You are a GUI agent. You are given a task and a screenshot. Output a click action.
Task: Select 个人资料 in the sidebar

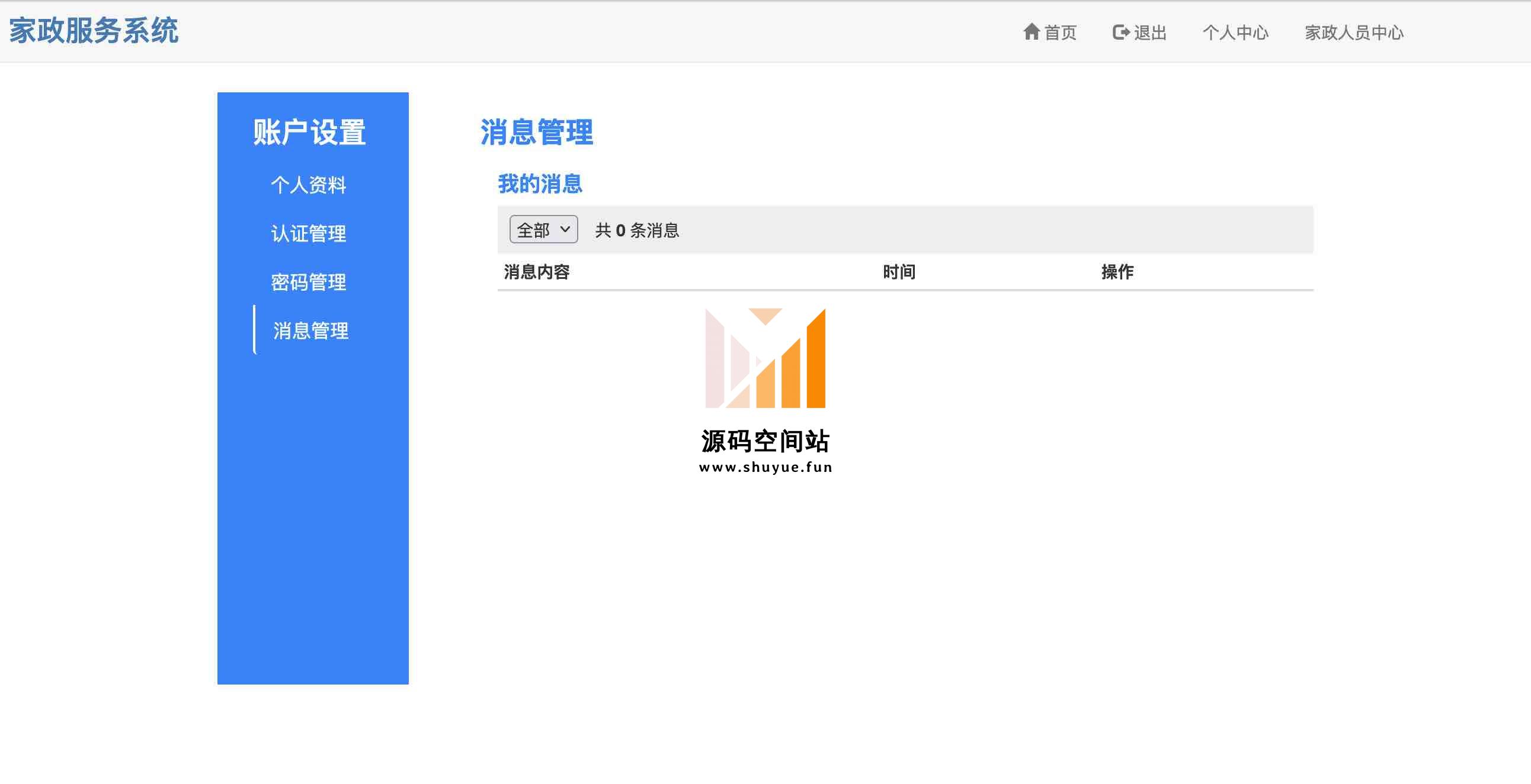309,185
